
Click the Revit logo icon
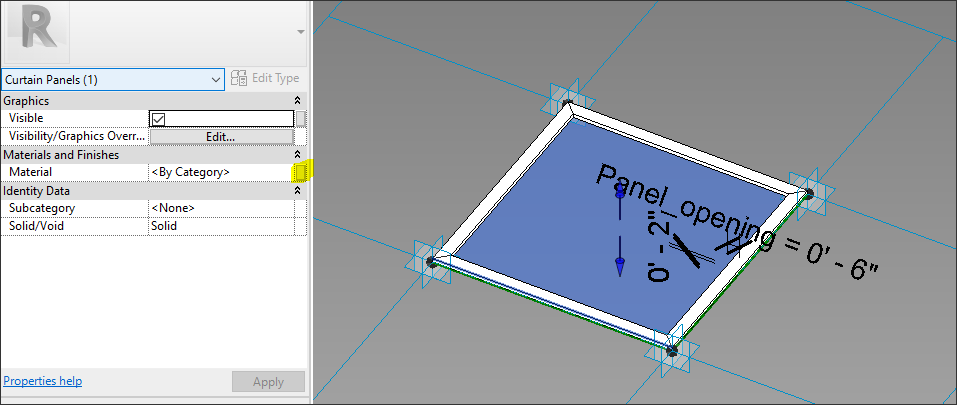(38, 29)
